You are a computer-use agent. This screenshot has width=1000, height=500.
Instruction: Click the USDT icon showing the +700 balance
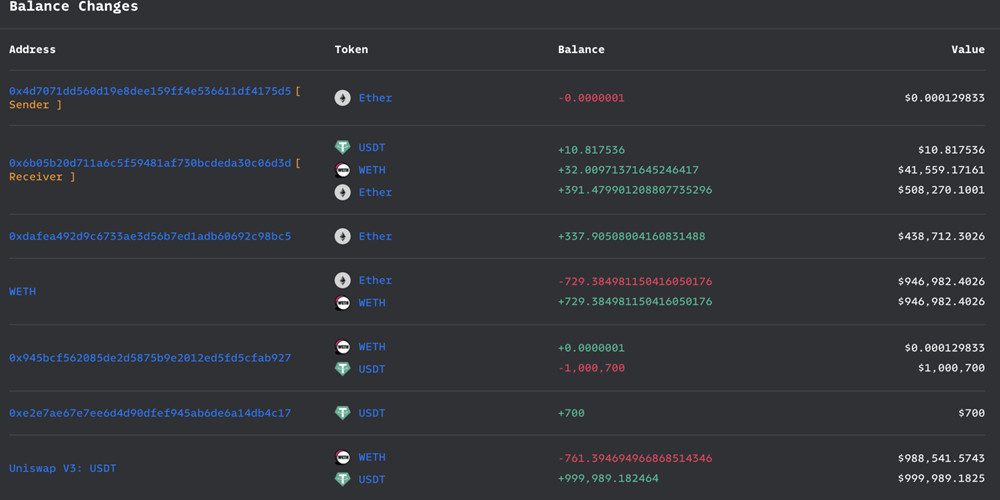point(343,413)
